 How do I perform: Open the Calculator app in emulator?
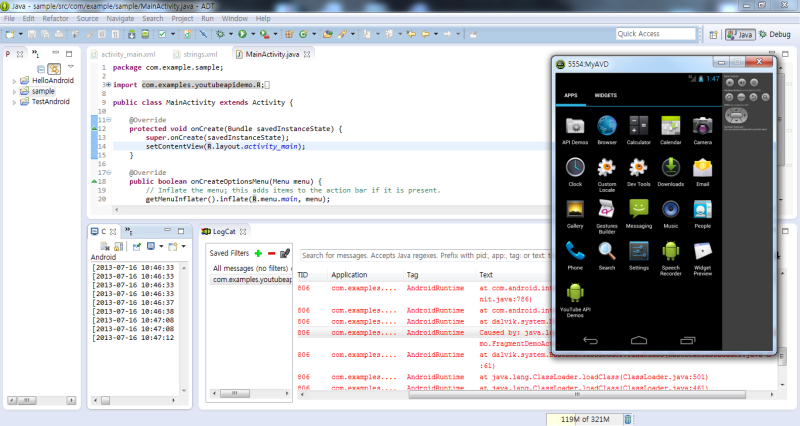[639, 130]
